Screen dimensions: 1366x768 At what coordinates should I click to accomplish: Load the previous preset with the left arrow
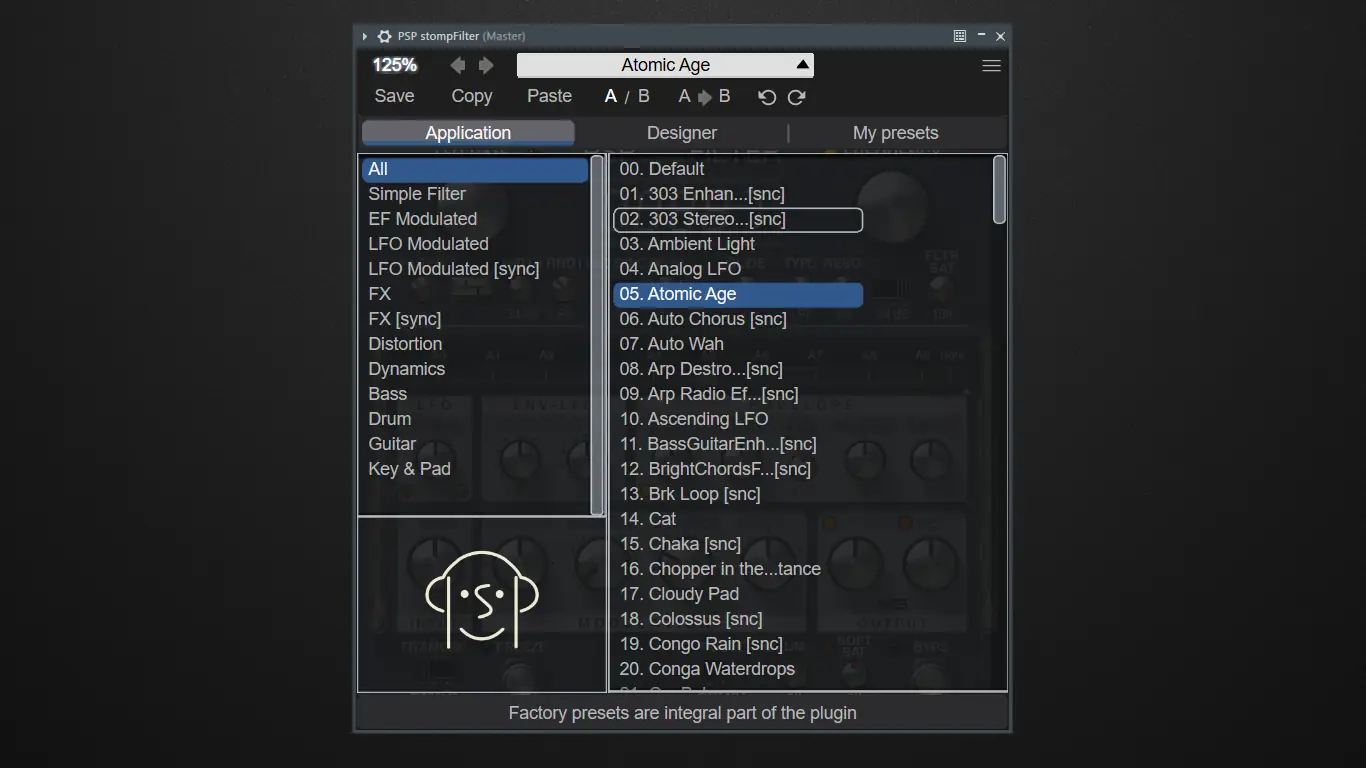(457, 65)
